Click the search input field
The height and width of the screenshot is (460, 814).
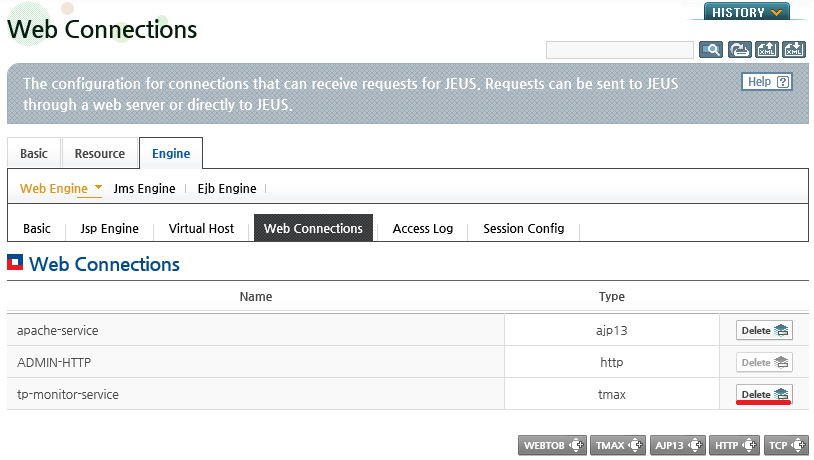[620, 50]
